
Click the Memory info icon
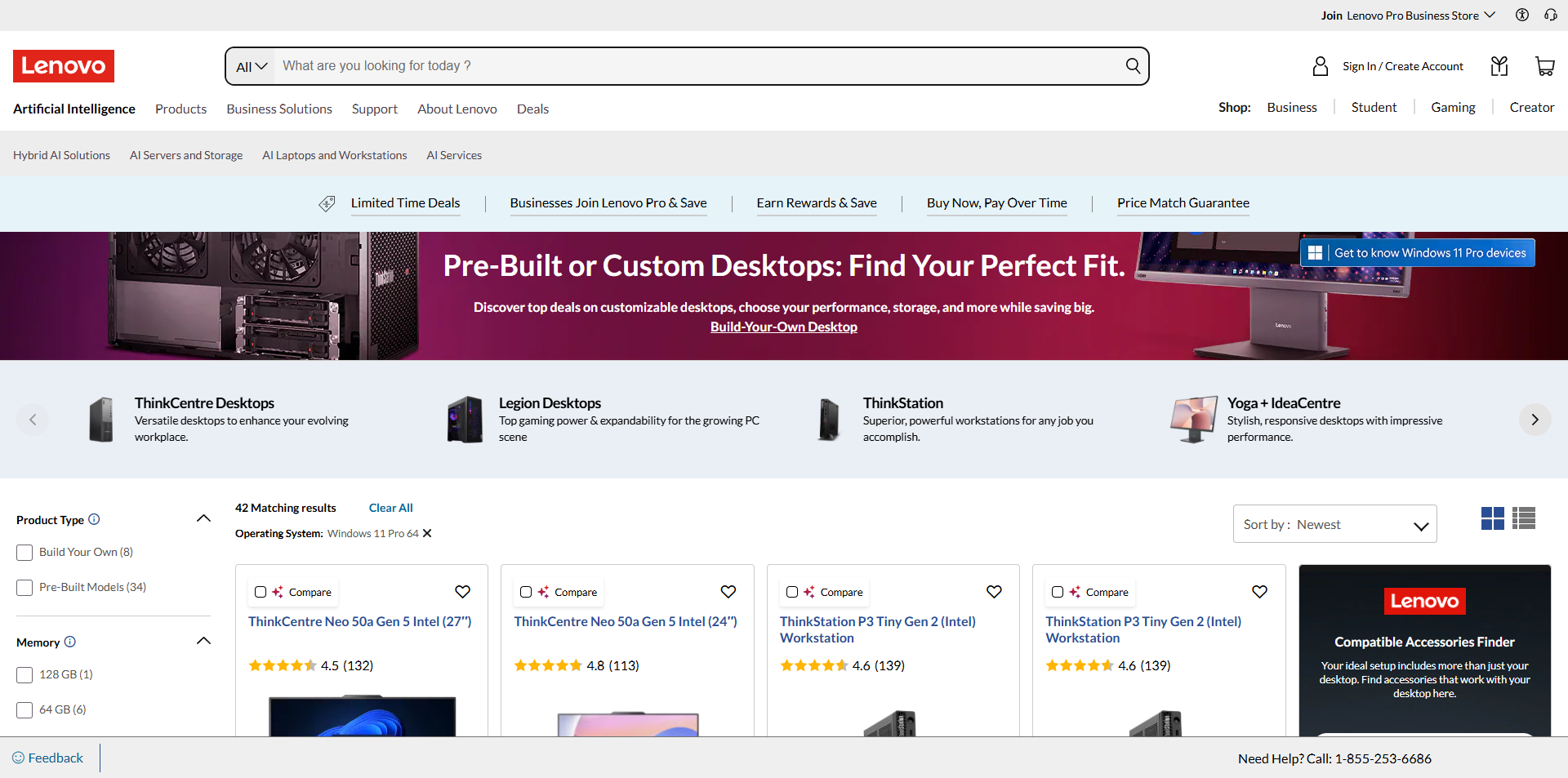[70, 642]
